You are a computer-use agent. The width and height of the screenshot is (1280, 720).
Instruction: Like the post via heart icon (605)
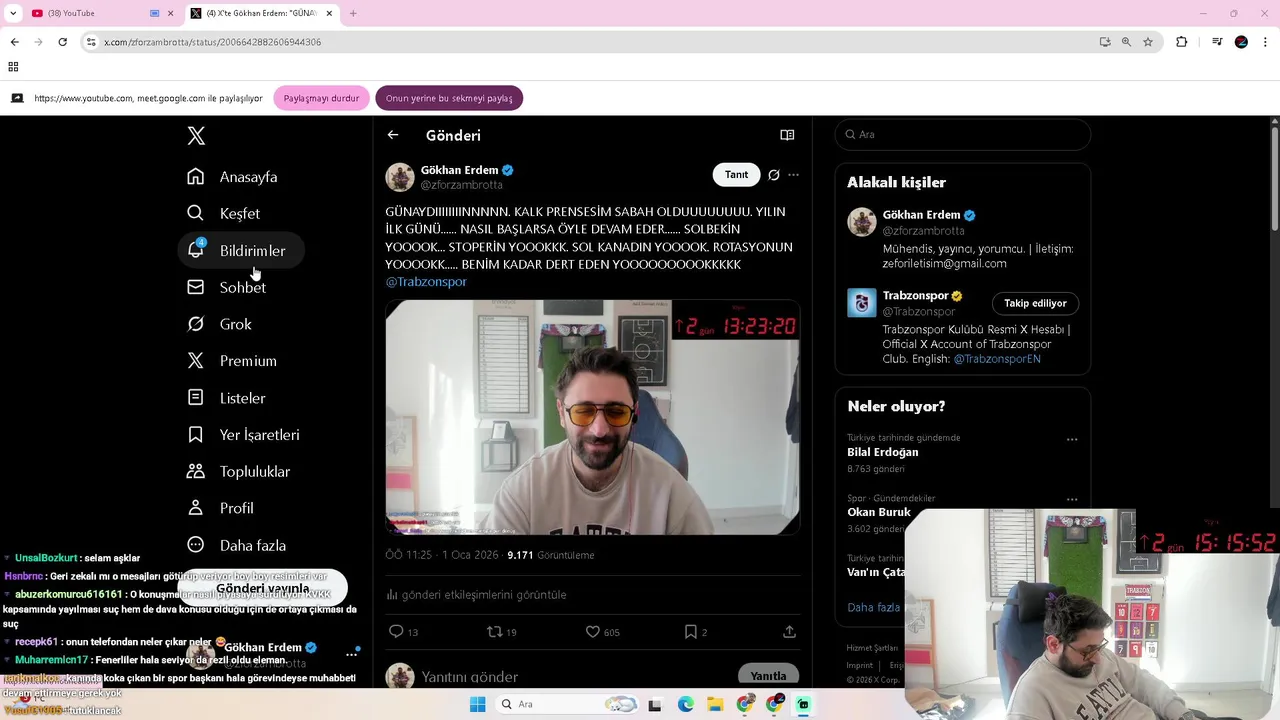point(593,631)
